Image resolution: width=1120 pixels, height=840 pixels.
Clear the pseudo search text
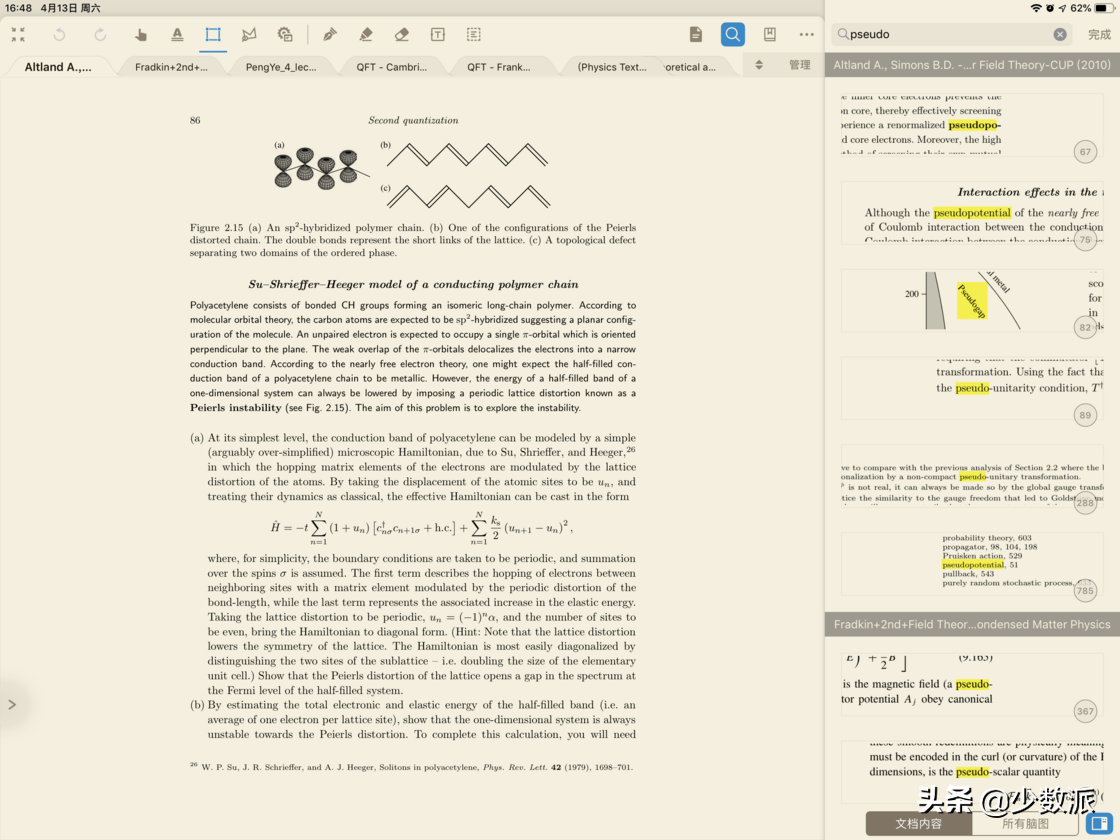click(1060, 34)
